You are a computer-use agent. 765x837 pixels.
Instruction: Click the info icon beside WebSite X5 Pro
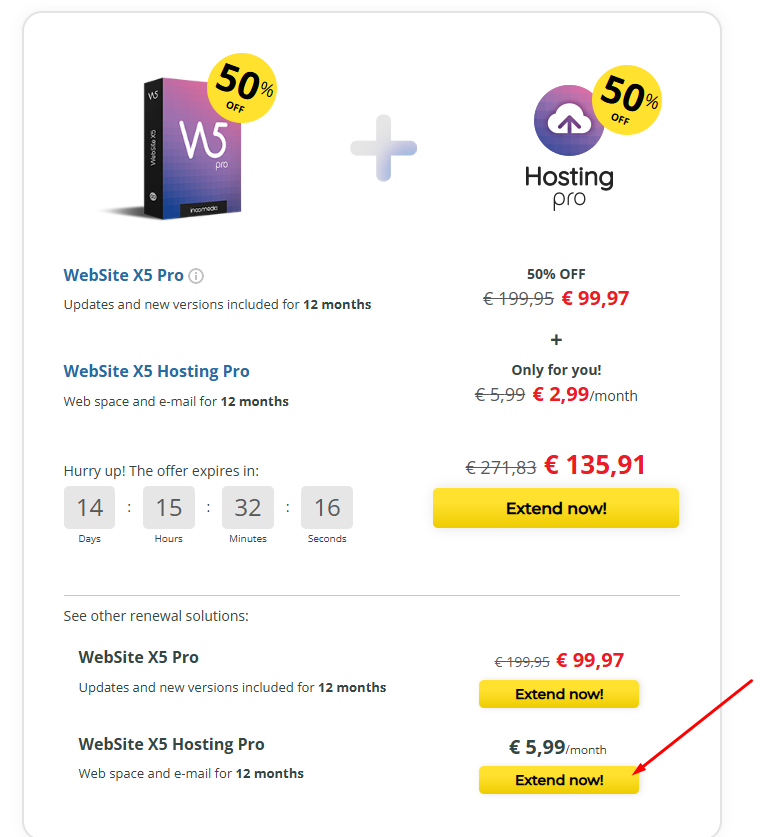[x=196, y=276]
